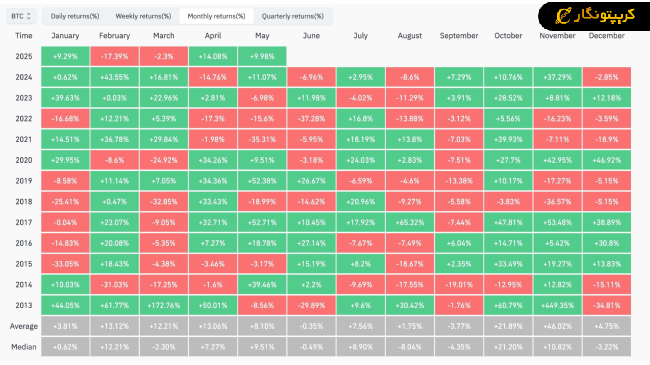Click the 2020 December +46.92% cell
Screen dimensions: 650x365
click(606, 160)
